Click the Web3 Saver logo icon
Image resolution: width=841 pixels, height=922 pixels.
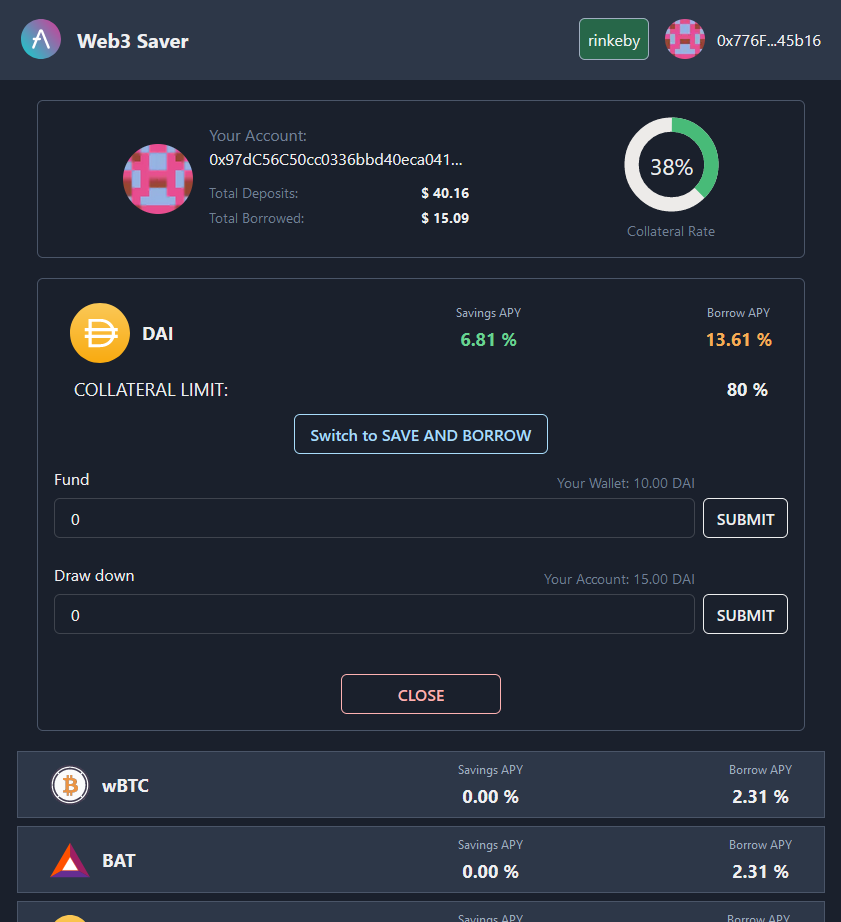click(x=41, y=40)
